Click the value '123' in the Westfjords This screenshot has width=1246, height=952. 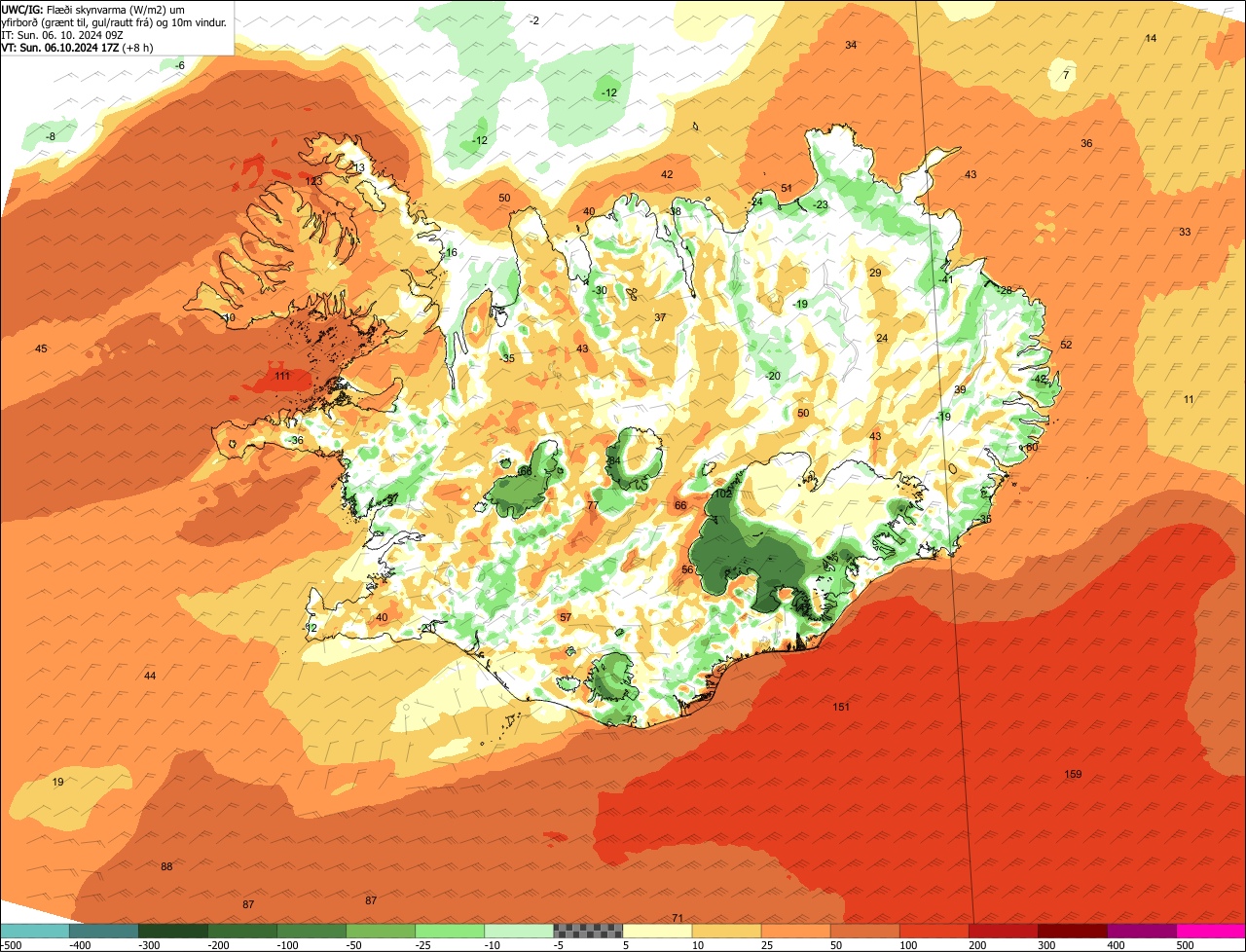[313, 181]
